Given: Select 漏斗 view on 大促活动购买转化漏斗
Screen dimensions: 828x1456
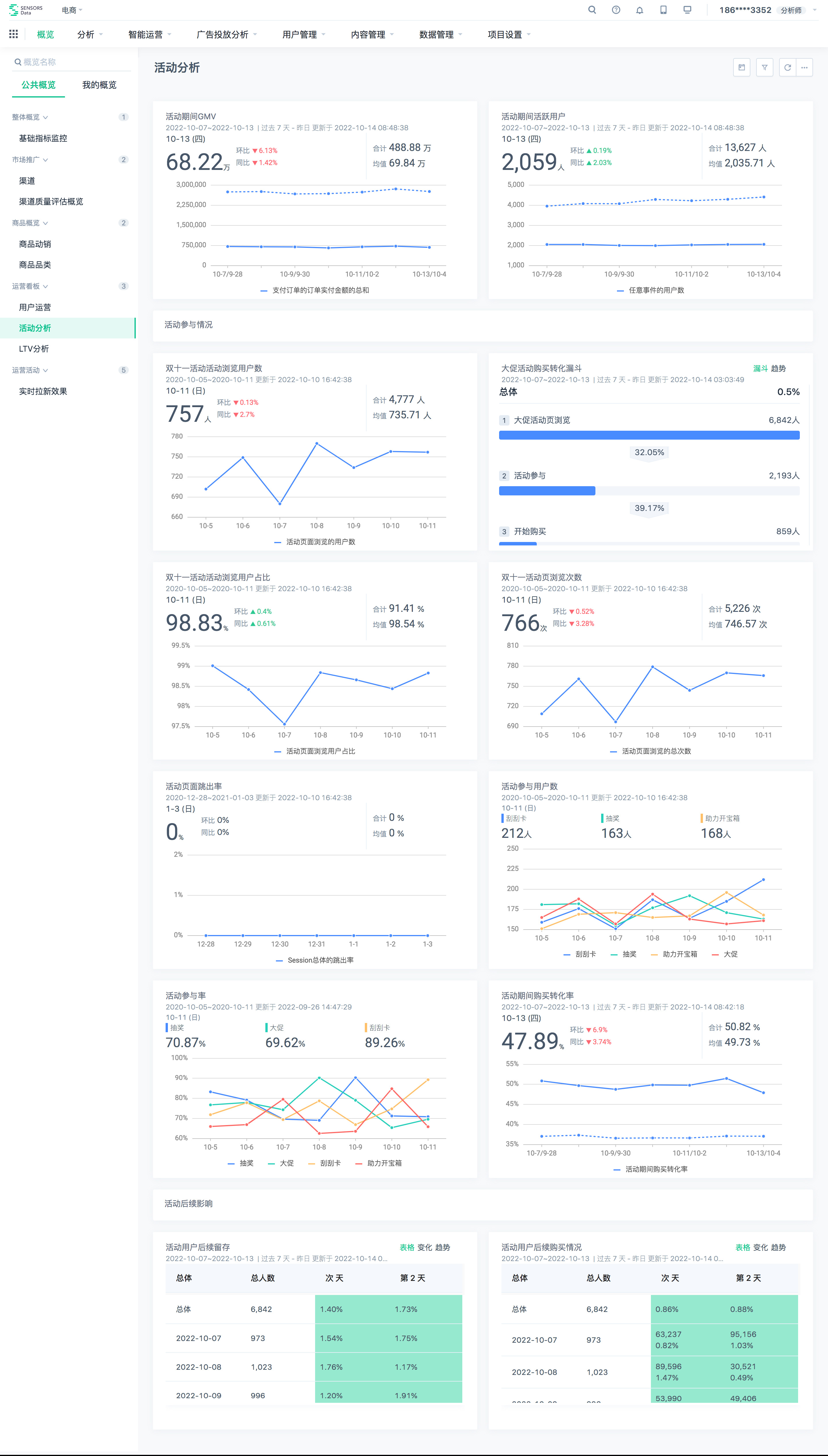Looking at the screenshot, I should 760,368.
